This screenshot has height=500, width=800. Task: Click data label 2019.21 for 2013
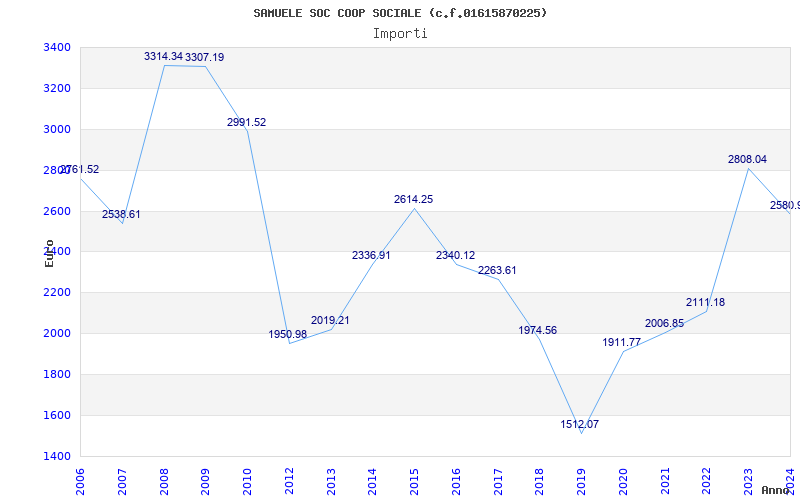tap(330, 320)
